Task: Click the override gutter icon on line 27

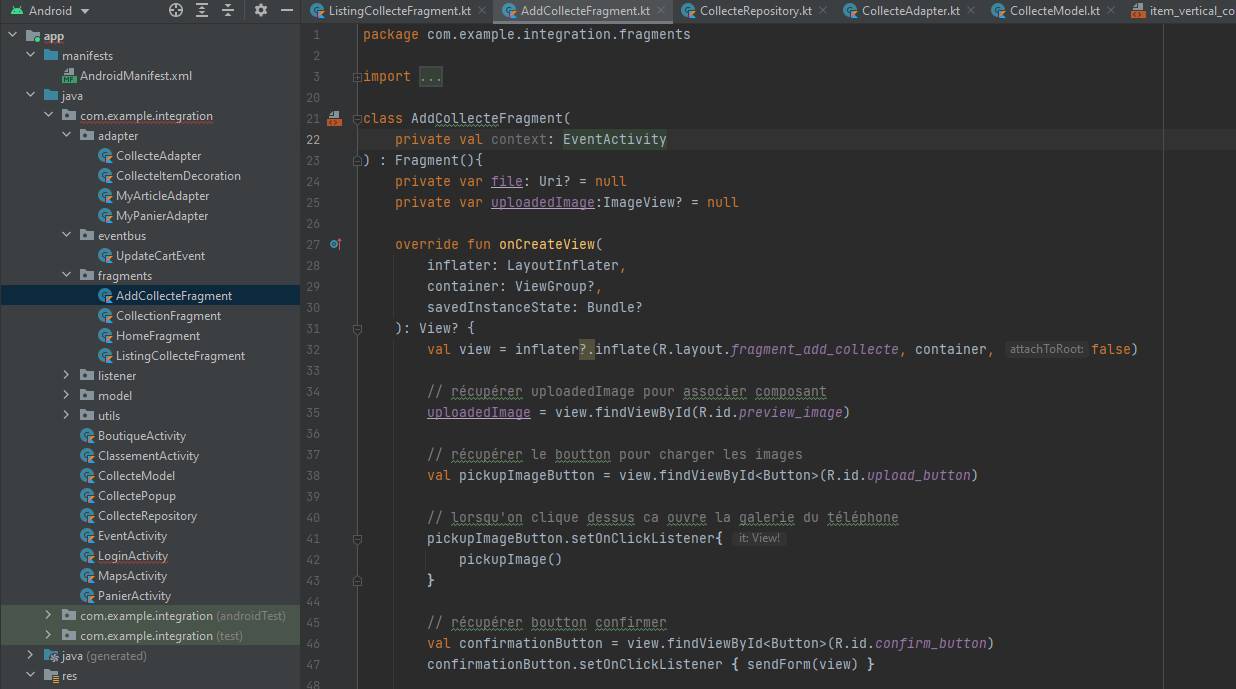Action: [336, 244]
